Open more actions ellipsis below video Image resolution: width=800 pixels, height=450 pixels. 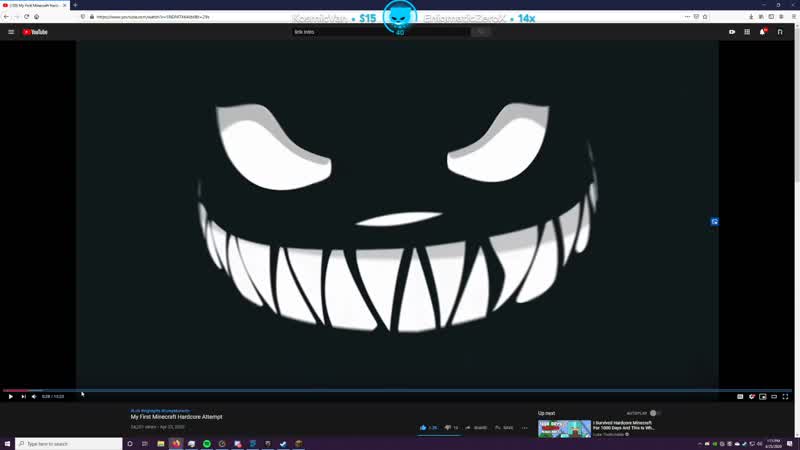click(524, 428)
